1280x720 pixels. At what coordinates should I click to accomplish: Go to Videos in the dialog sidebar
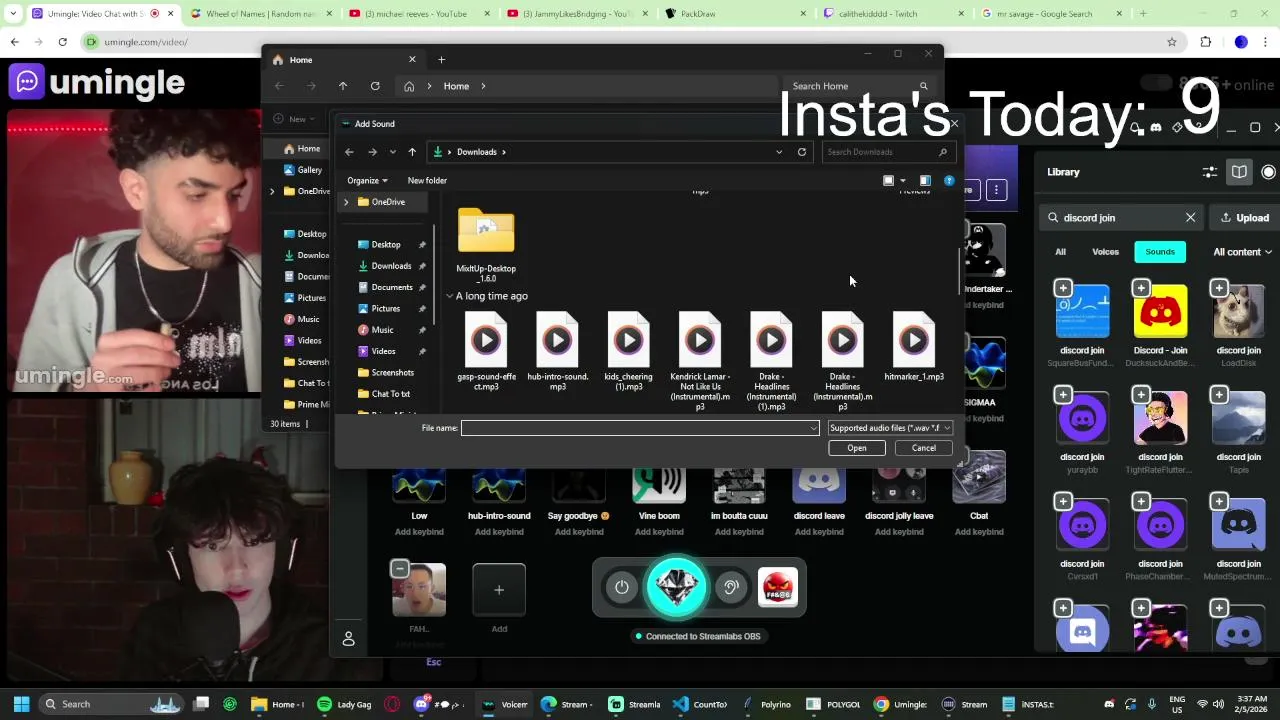[384, 351]
